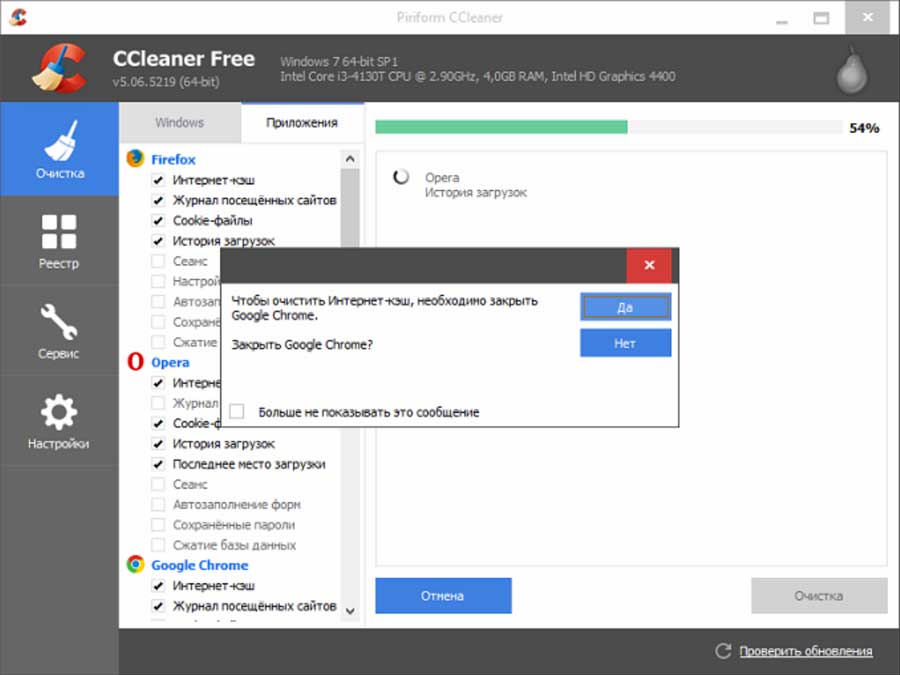Enable Firefox Сеанс checkbox
900x675 pixels.
158,261
